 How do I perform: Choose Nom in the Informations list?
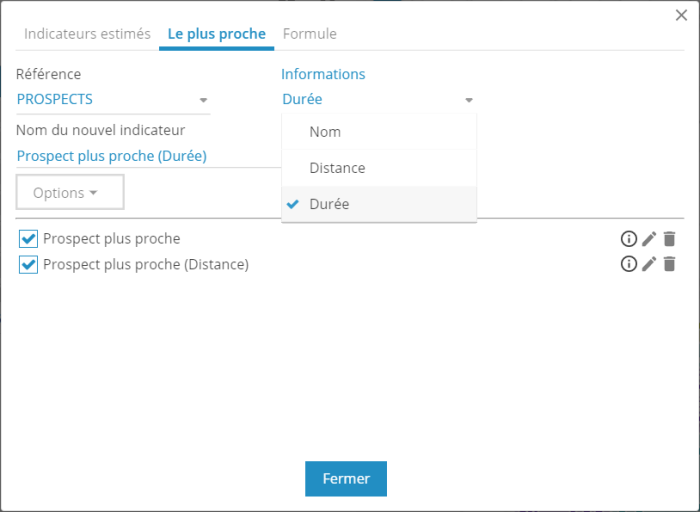click(x=325, y=132)
